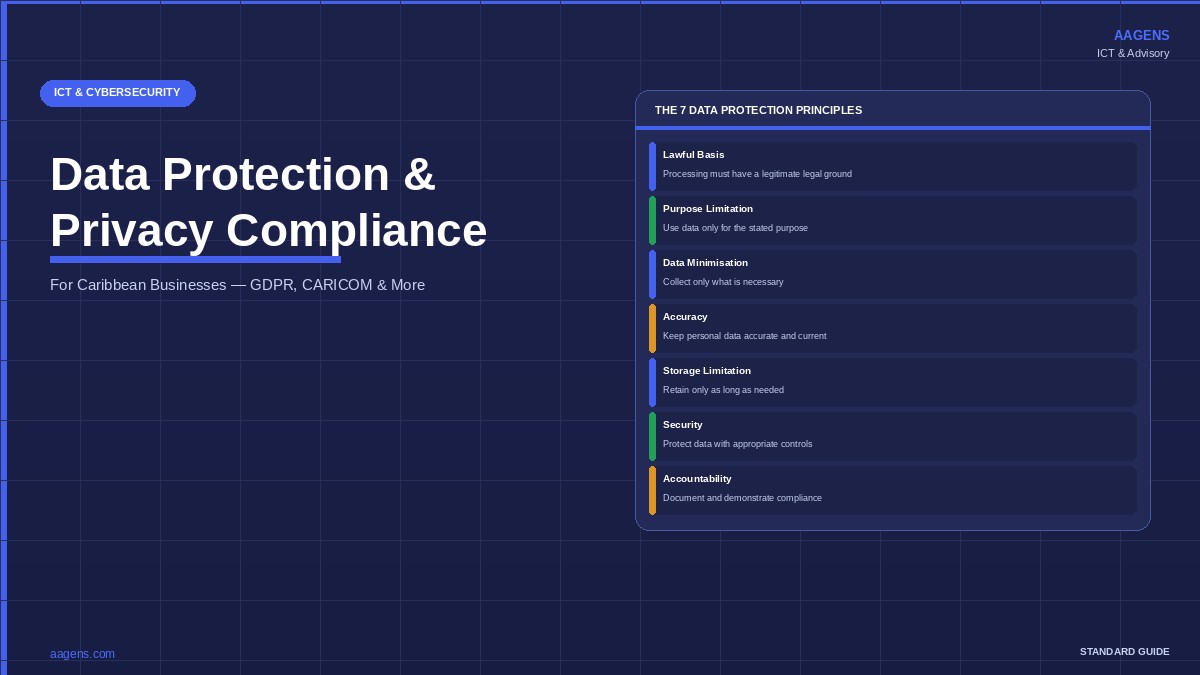
Task: Click 'Use data only for the stated purpose'
Action: 735,228
